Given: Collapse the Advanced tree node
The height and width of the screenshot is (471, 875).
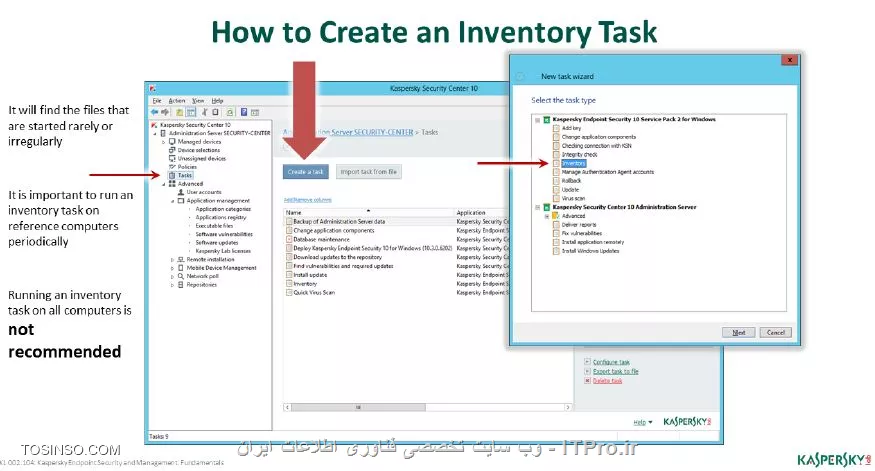Looking at the screenshot, I should [x=164, y=184].
